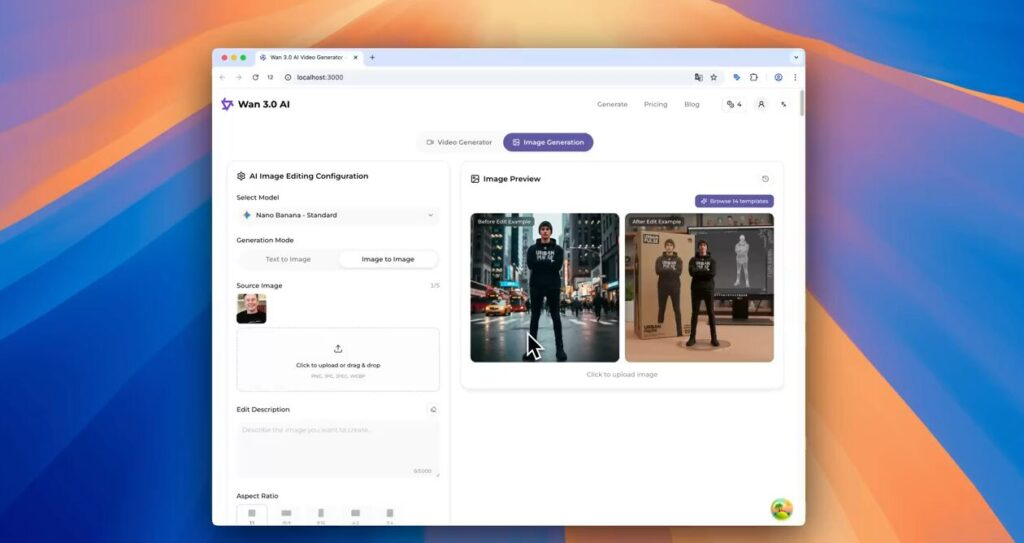
Task: Open the Pricing nav link
Action: pos(656,105)
